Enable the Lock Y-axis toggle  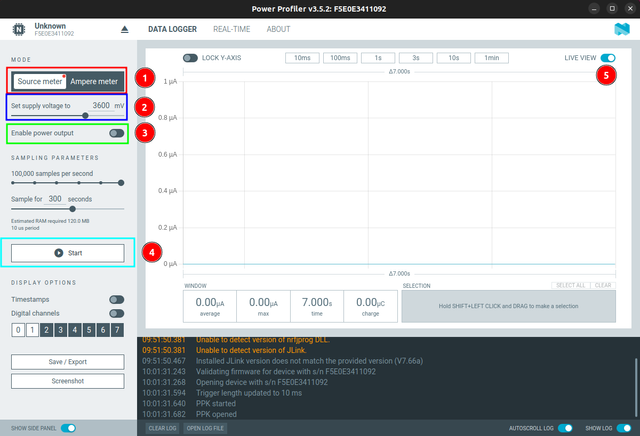click(190, 58)
